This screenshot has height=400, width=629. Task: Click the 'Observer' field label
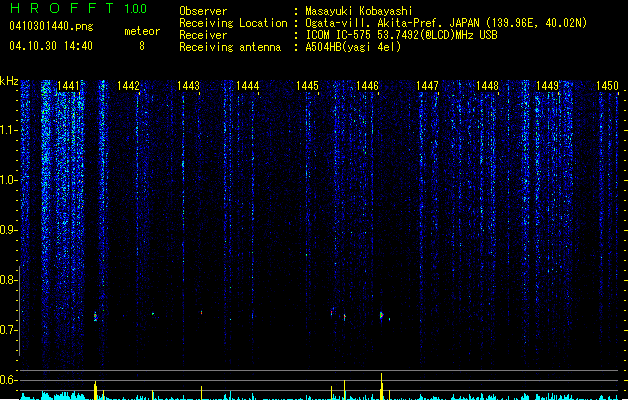(203, 11)
